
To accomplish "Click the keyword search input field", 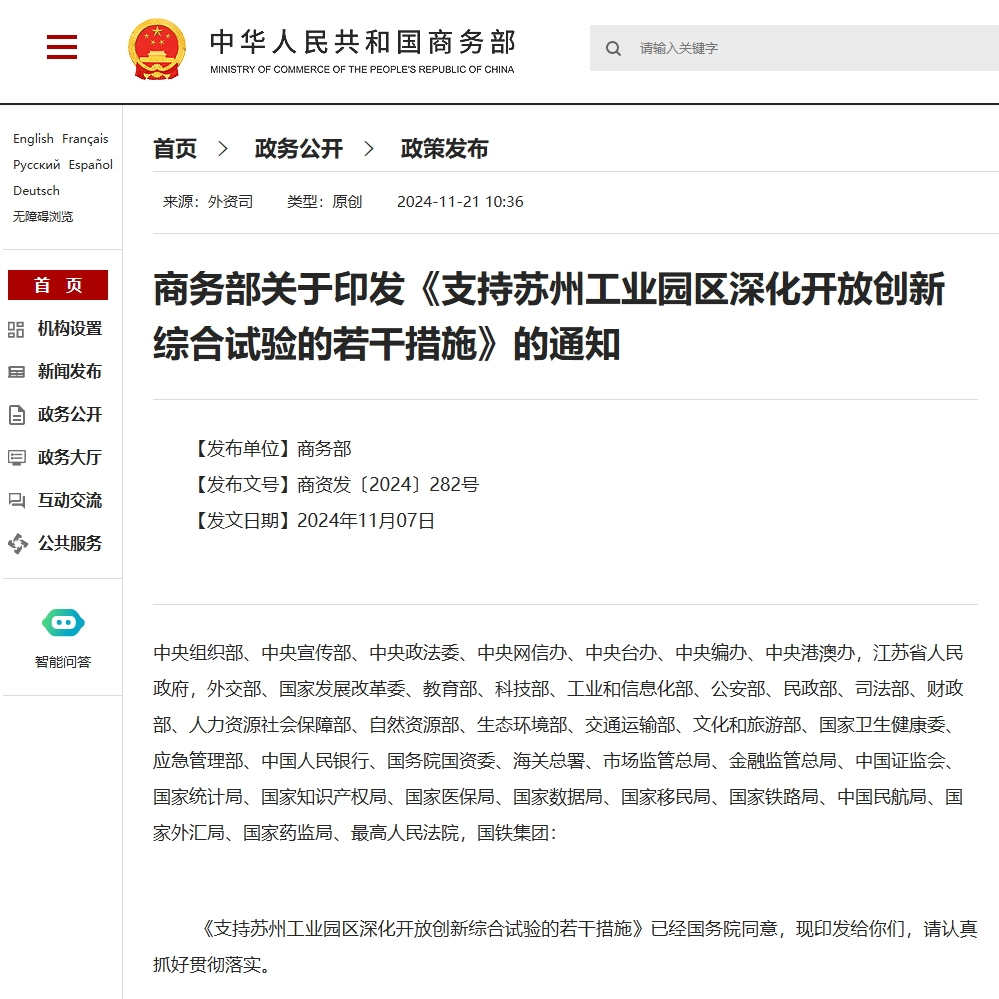I will click(x=750, y=48).
